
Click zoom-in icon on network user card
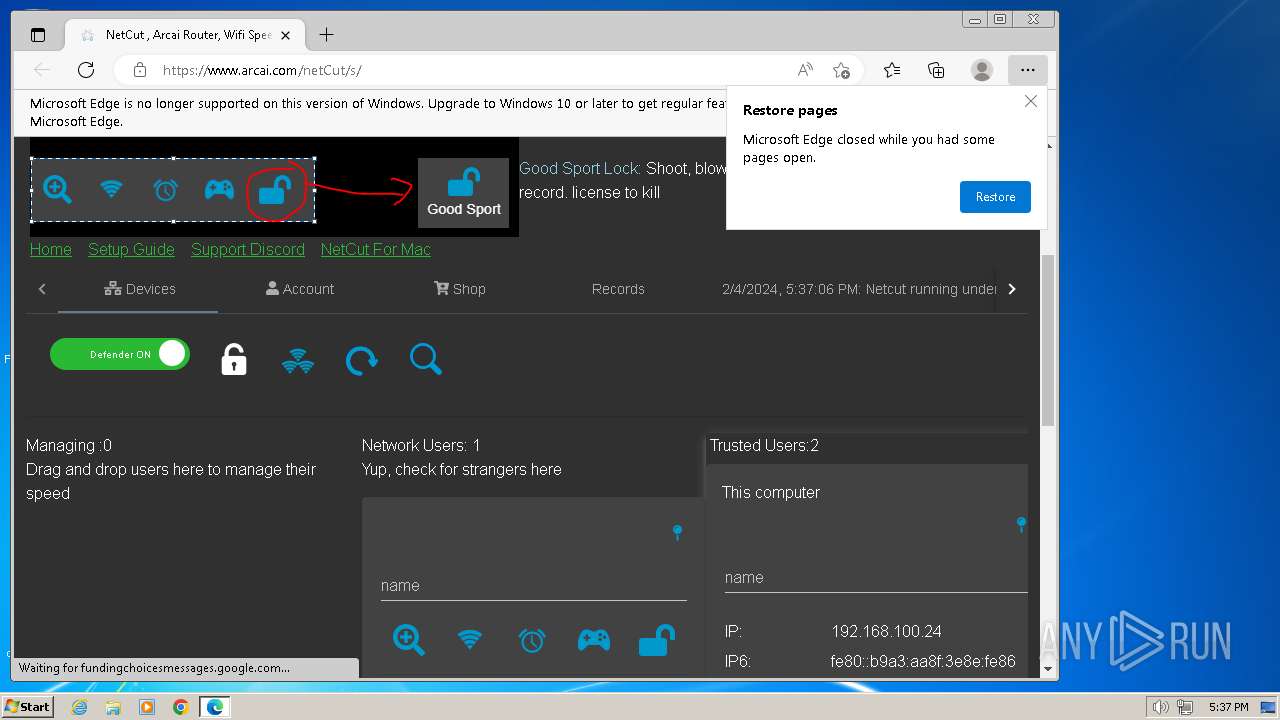coord(409,639)
